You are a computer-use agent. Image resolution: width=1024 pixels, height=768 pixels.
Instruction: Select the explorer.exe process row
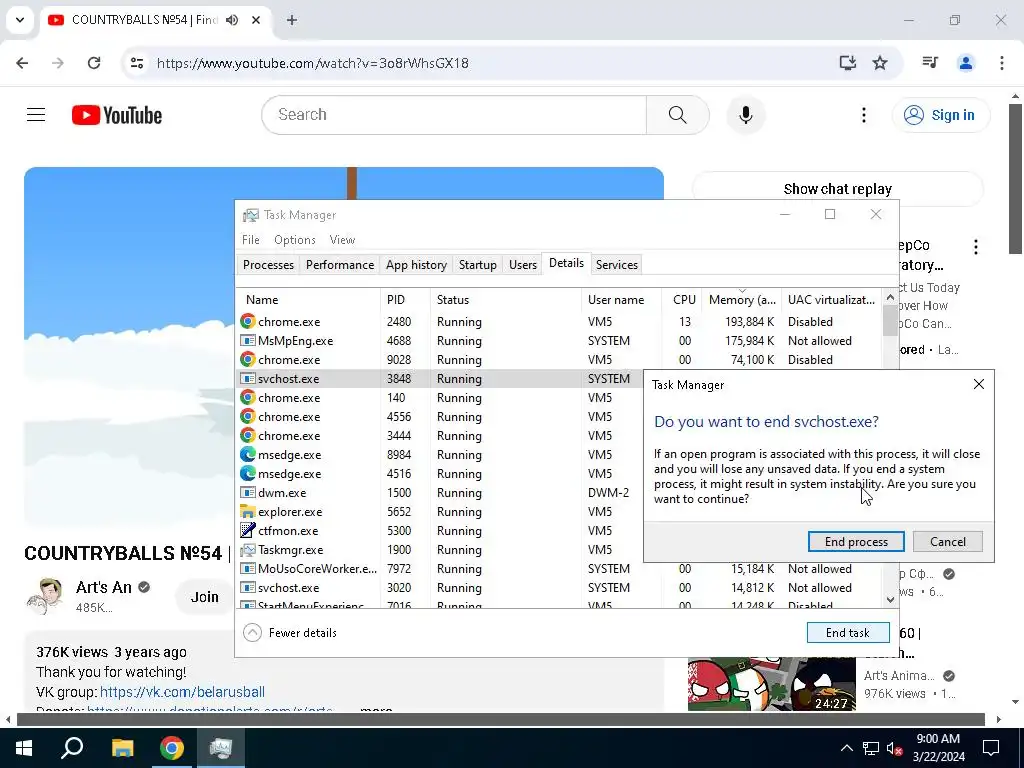pyautogui.click(x=440, y=511)
